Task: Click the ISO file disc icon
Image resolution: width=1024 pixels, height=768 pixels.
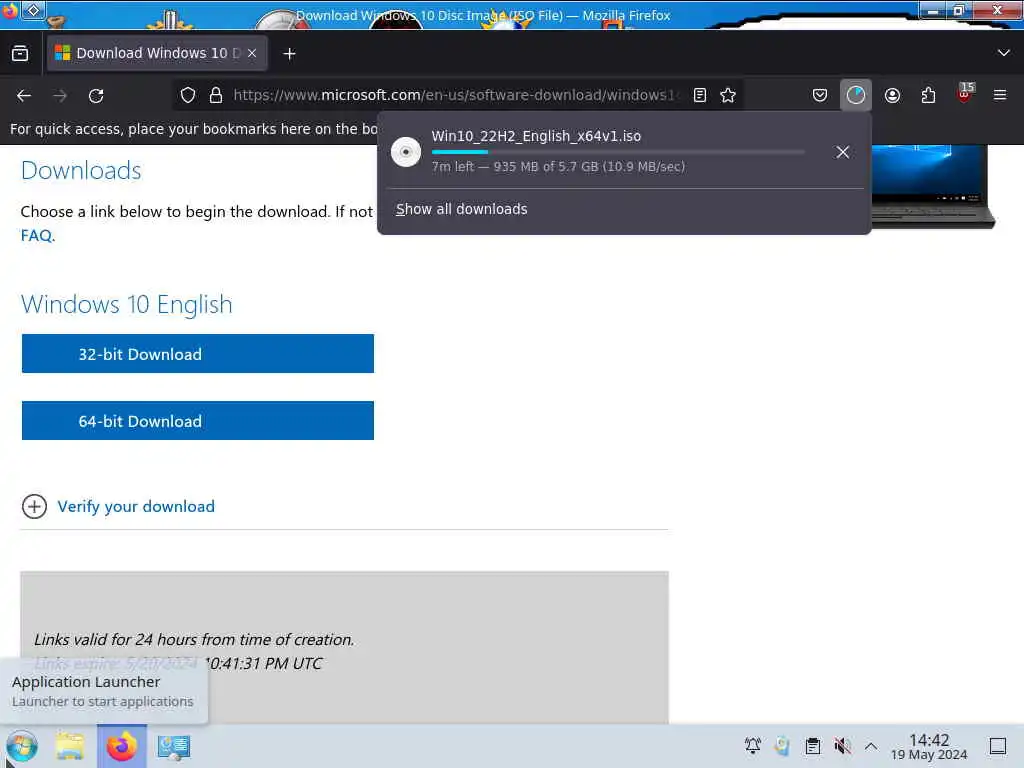Action: (x=406, y=152)
